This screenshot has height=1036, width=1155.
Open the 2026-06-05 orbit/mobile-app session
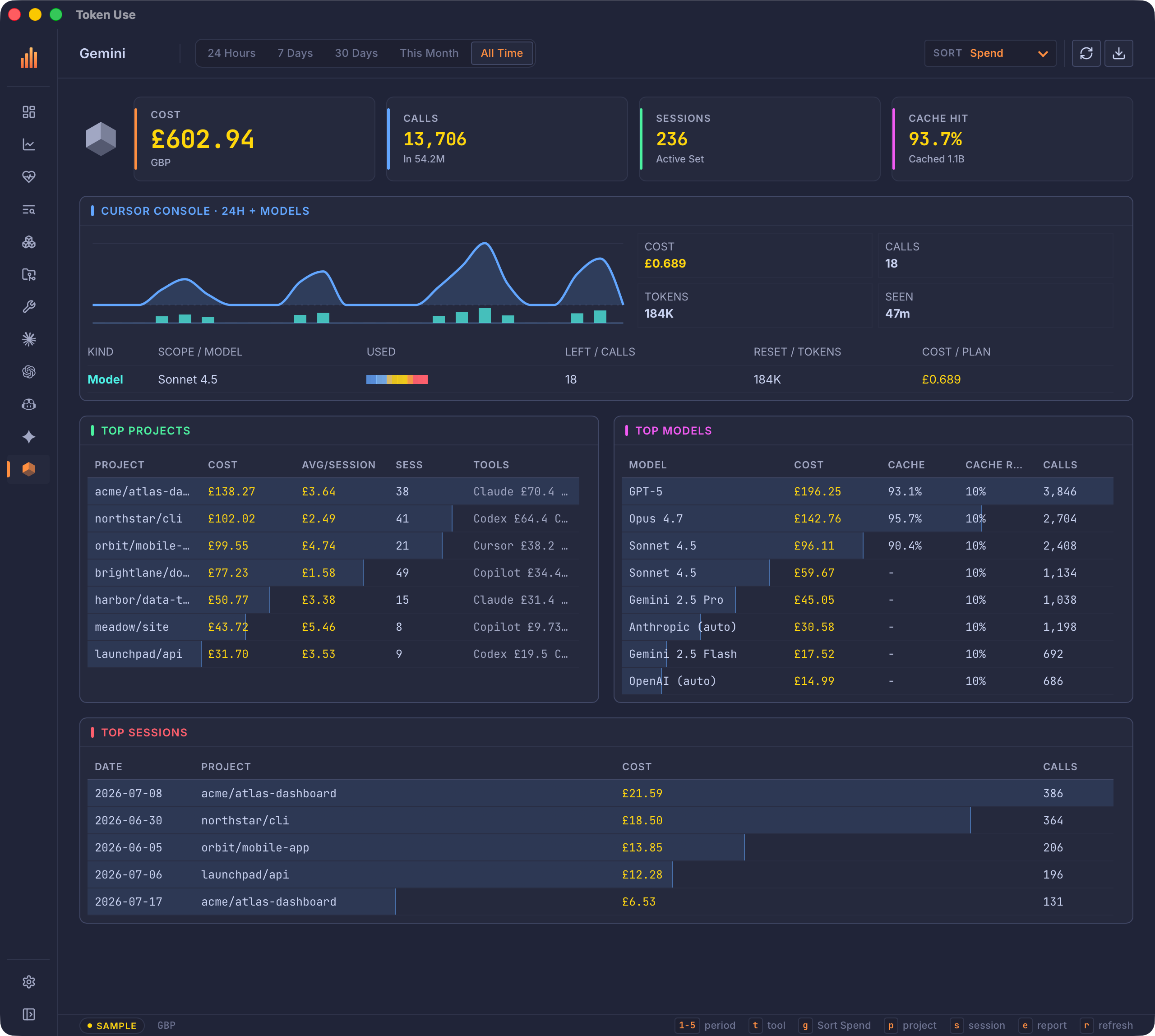[600, 847]
